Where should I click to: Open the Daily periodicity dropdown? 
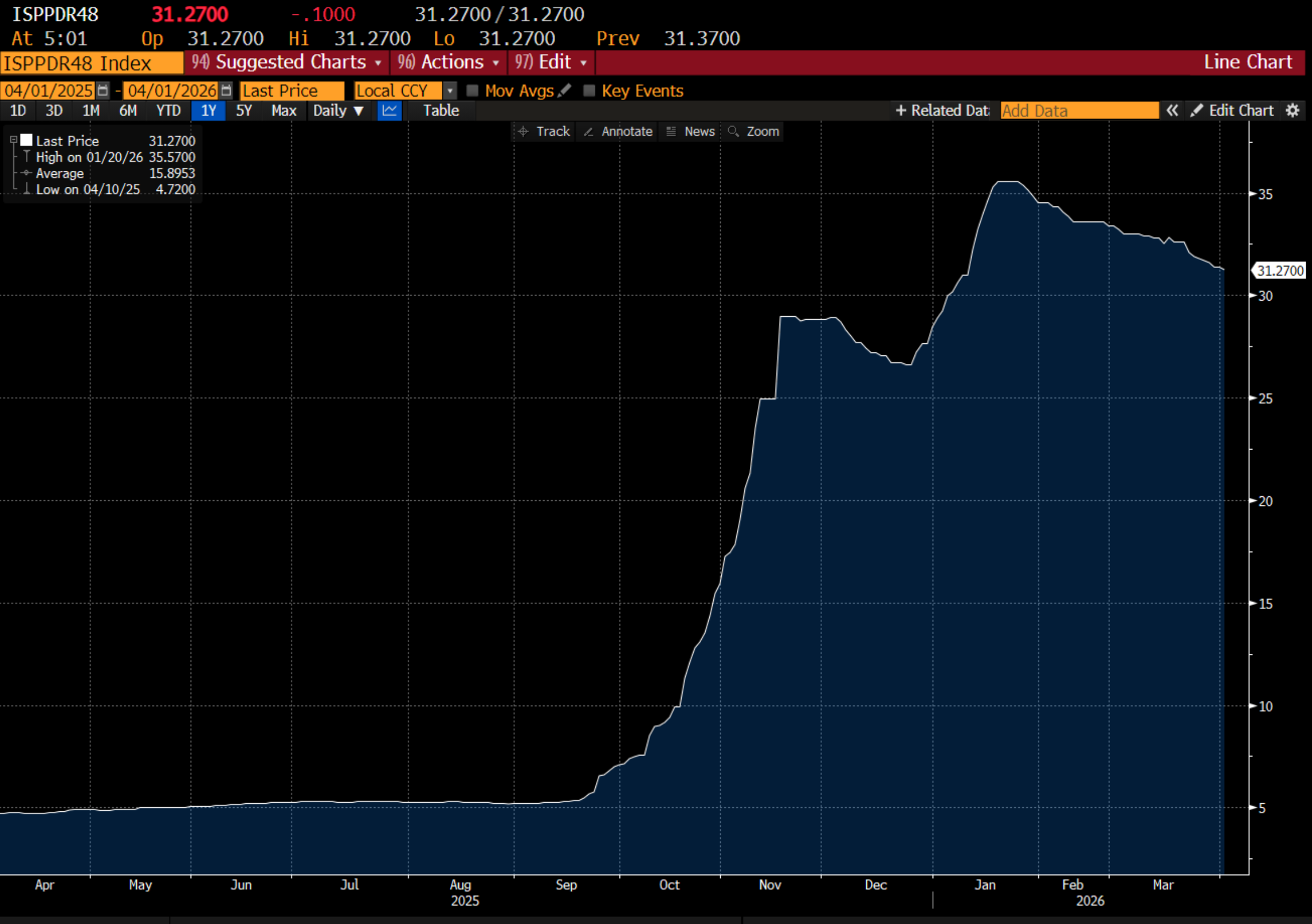pos(338,110)
